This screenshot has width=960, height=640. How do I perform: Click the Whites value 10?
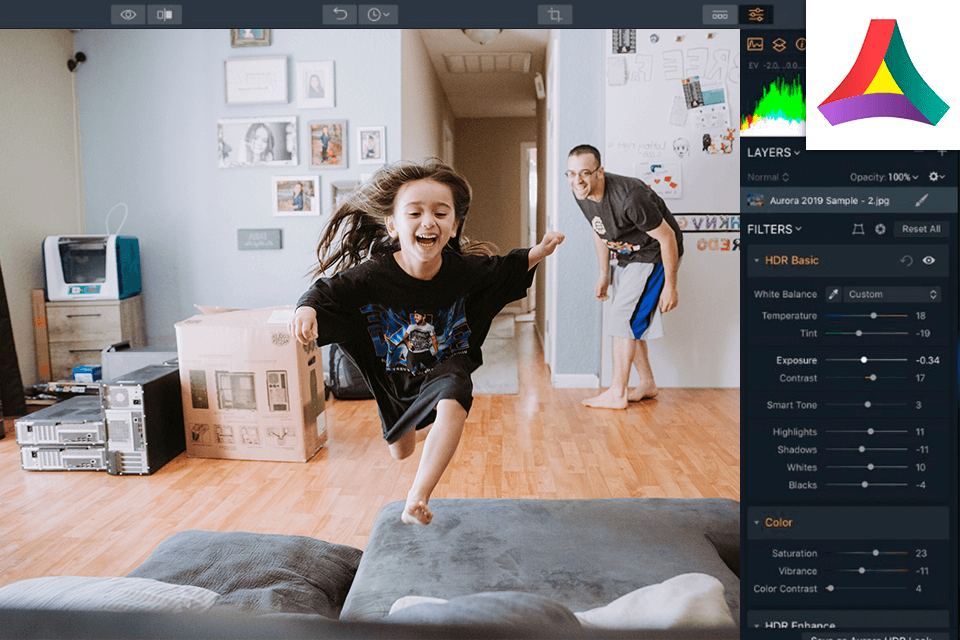coord(920,467)
